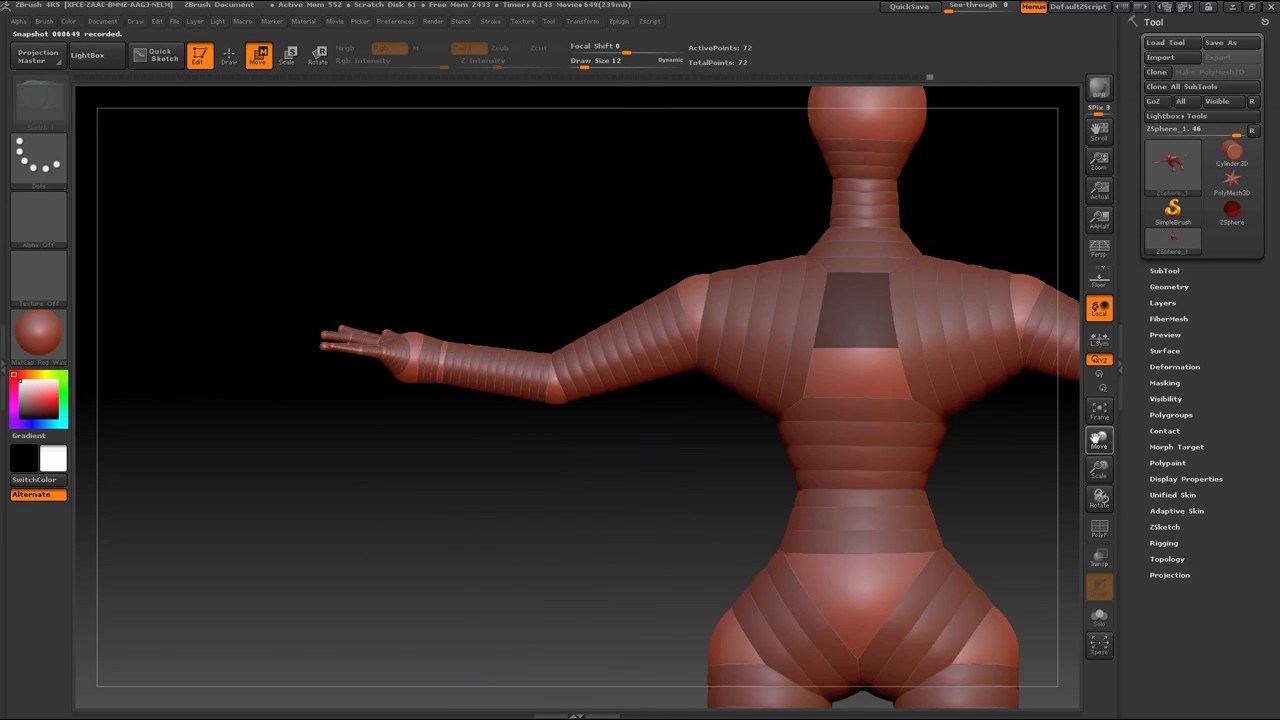Viewport: 1280px width, 720px height.
Task: Expand the Polygroups section
Action: pos(1170,415)
